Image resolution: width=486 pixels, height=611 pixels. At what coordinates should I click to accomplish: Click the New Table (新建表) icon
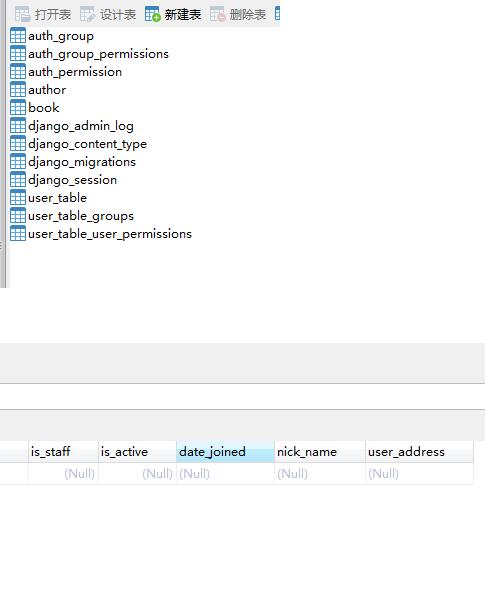[x=152, y=14]
